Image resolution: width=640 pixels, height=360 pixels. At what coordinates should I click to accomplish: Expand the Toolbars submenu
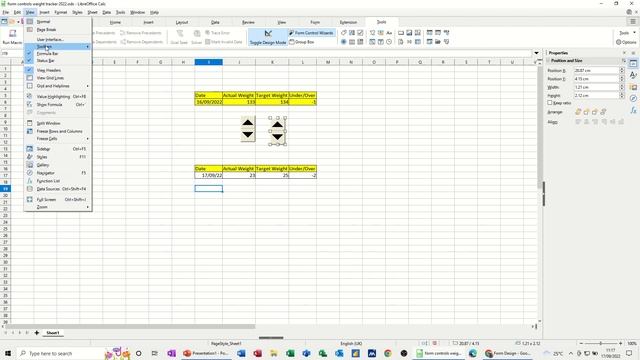pos(58,47)
